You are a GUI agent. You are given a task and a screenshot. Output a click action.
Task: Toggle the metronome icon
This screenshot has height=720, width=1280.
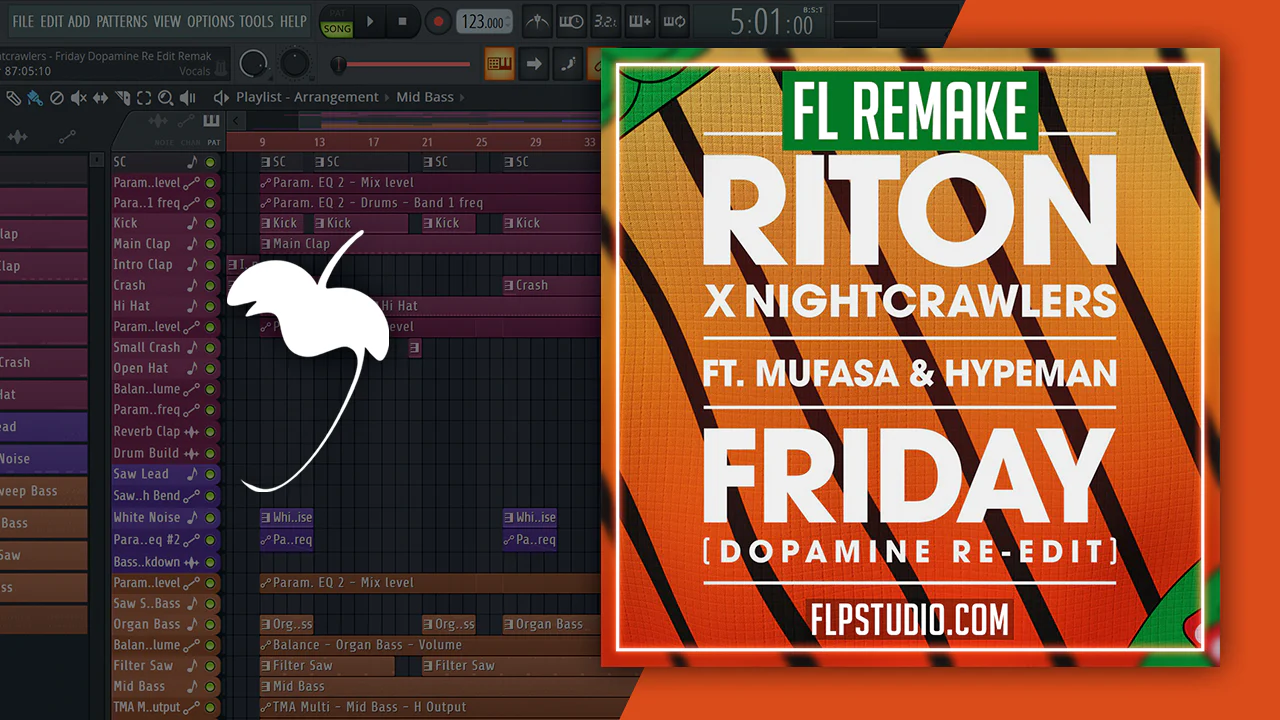click(x=538, y=21)
